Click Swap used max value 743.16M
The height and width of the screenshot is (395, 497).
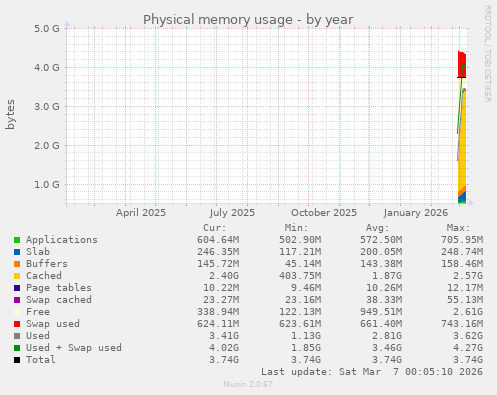[462, 324]
